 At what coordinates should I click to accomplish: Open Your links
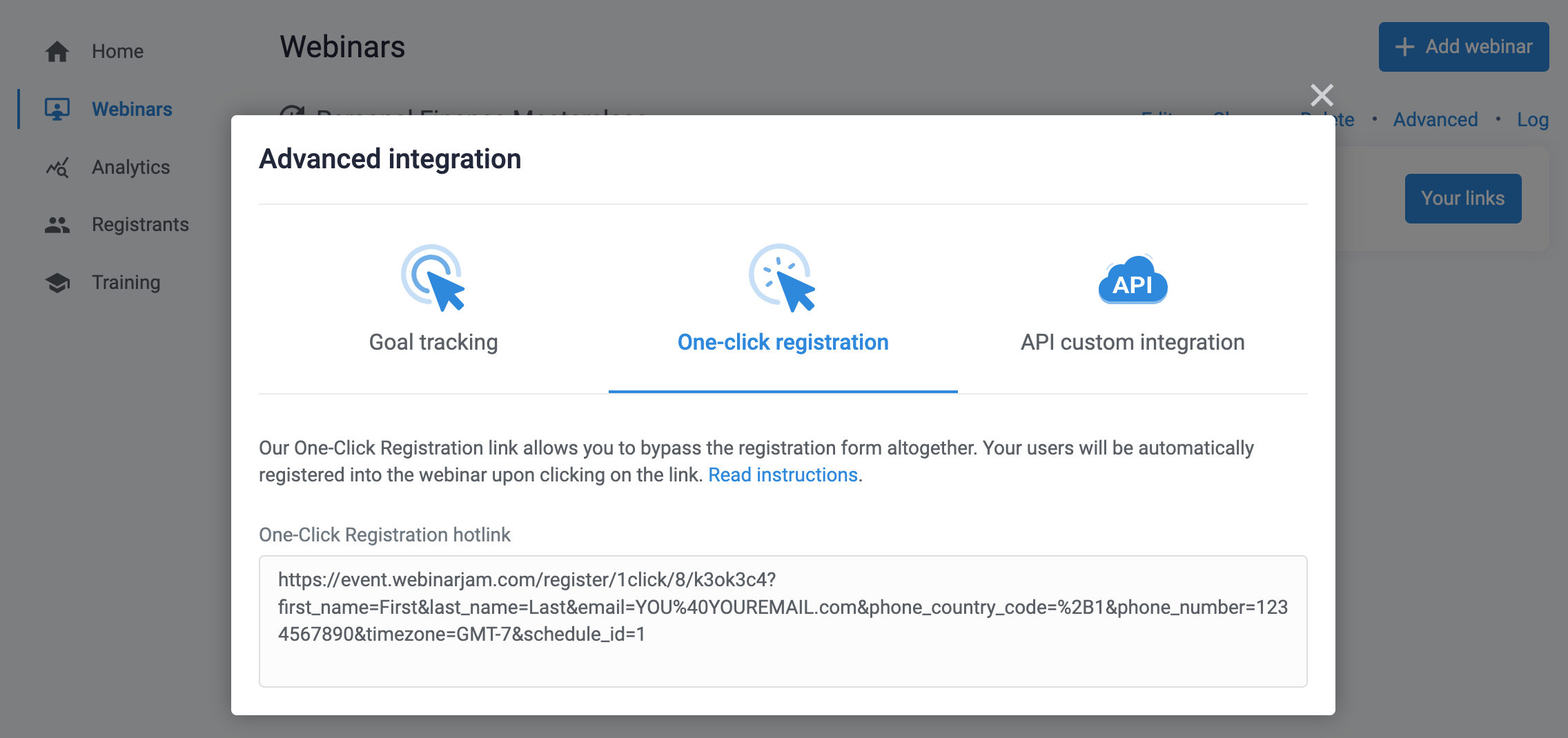pyautogui.click(x=1463, y=198)
